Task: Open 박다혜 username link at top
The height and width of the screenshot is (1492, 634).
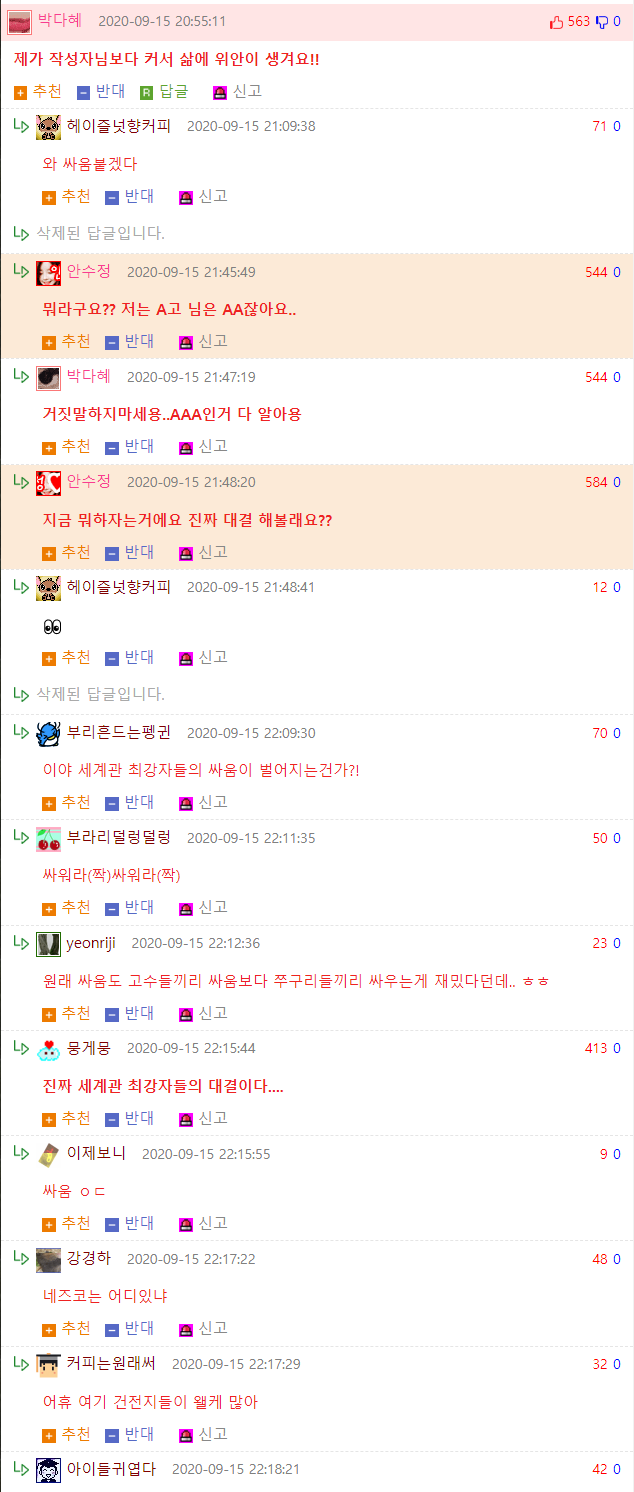Action: tap(60, 21)
